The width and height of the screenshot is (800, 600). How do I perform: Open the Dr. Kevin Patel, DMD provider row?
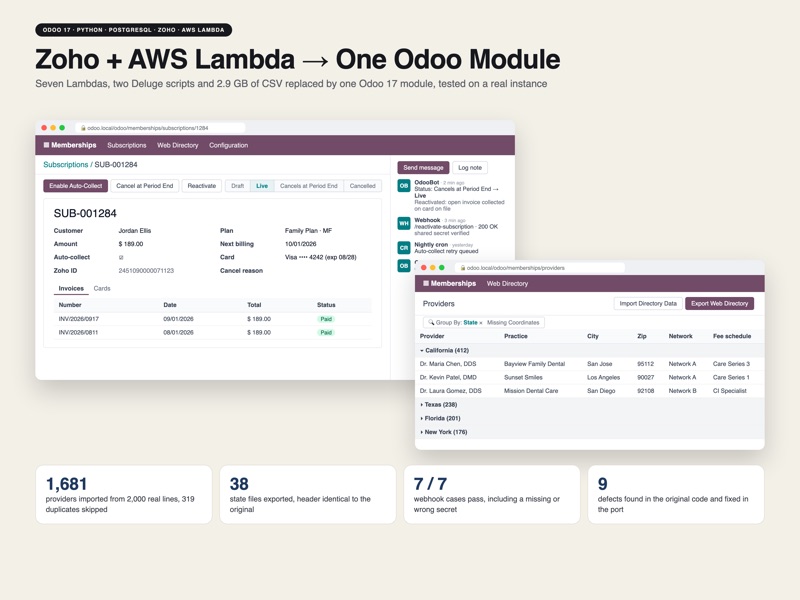[590, 378]
